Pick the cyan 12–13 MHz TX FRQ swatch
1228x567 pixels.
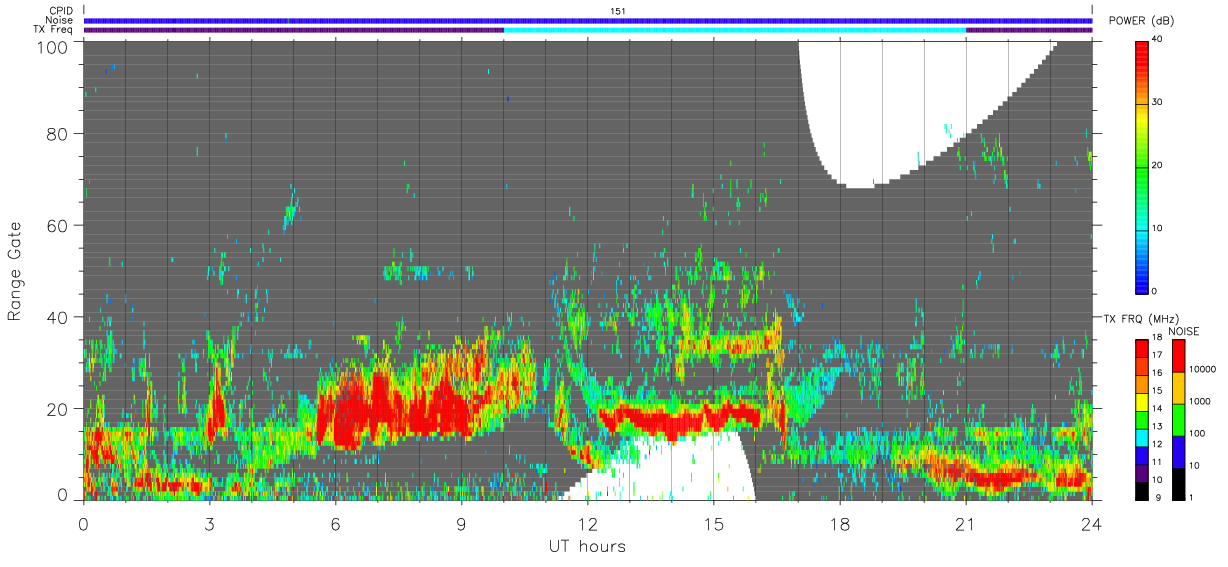click(1141, 437)
